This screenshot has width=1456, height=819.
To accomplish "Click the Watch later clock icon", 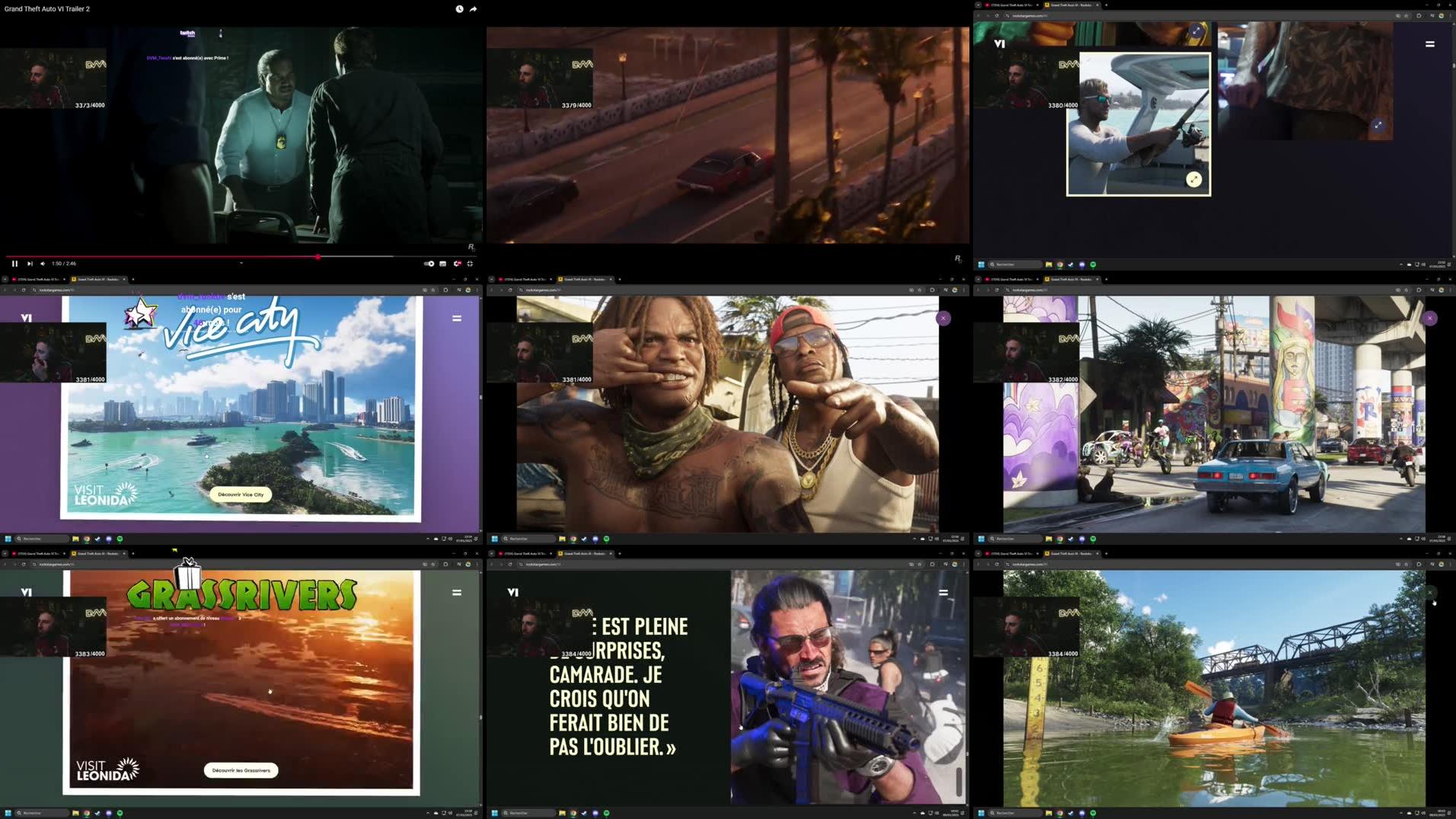I will coord(459,9).
